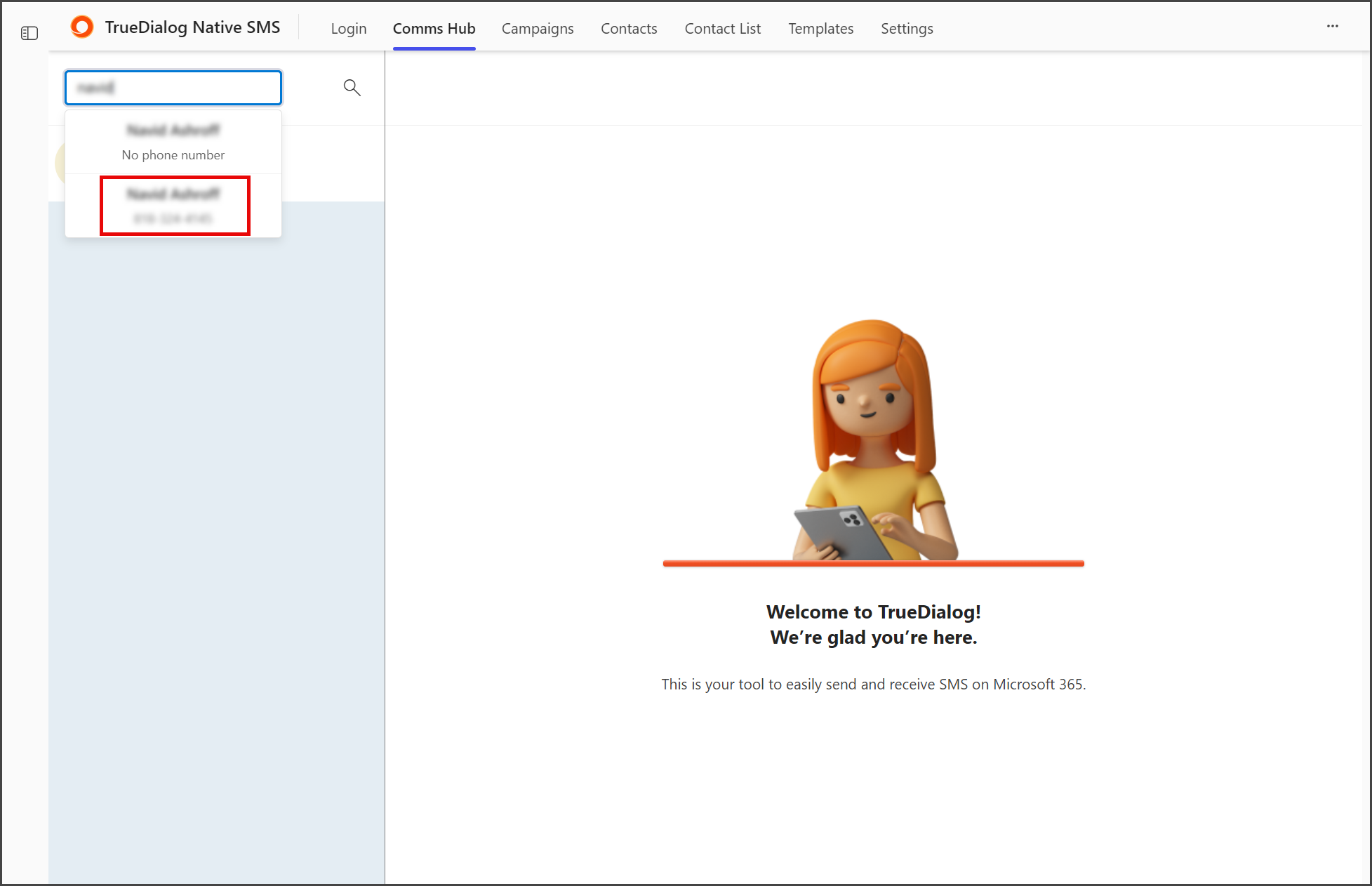The height and width of the screenshot is (886, 1372).
Task: Switch to the Login tab
Action: [349, 29]
